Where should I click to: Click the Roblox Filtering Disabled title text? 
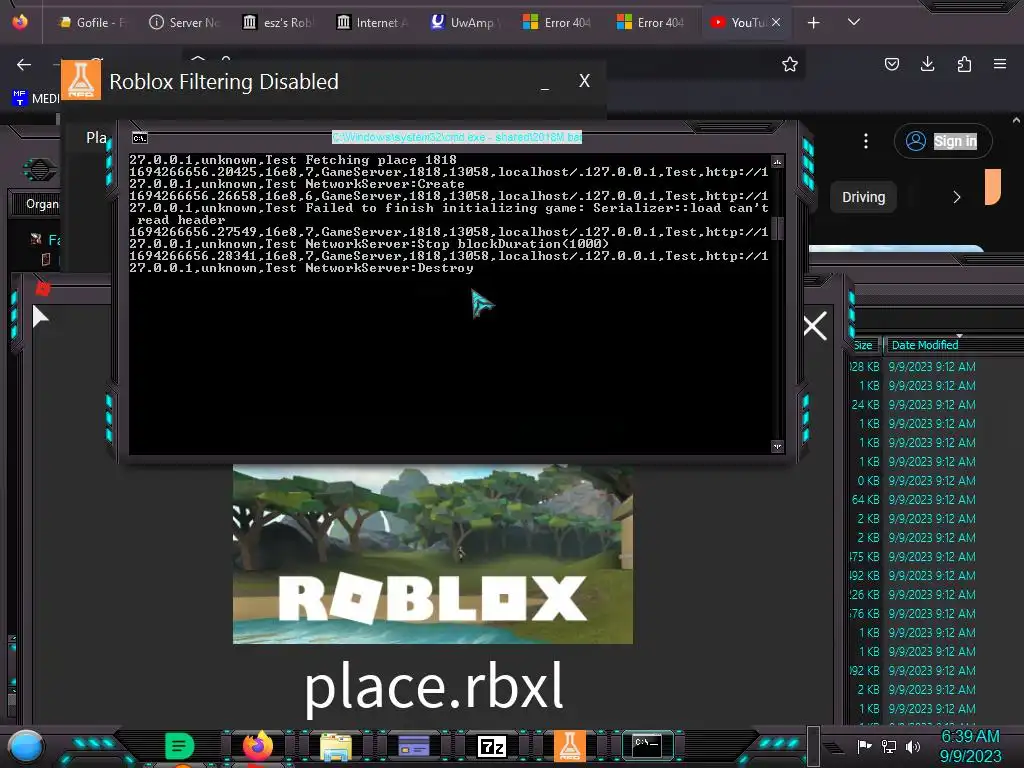tap(224, 82)
